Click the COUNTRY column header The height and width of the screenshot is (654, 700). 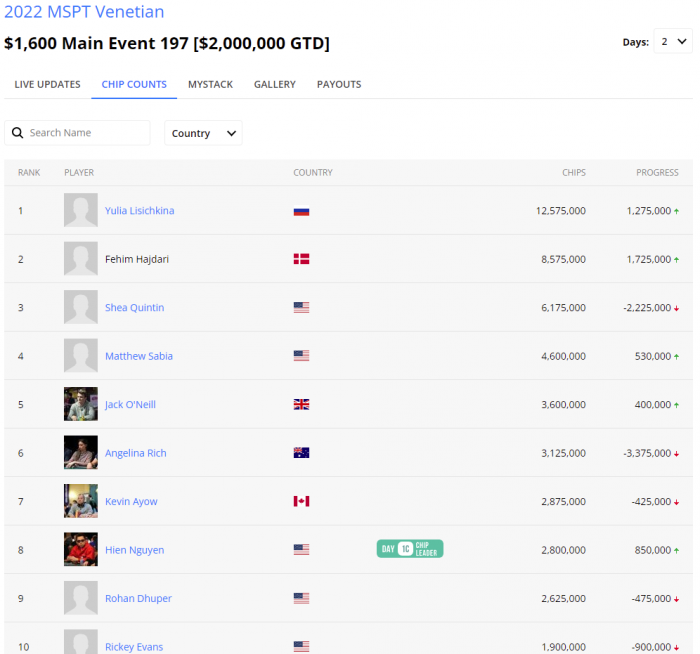[x=313, y=172]
